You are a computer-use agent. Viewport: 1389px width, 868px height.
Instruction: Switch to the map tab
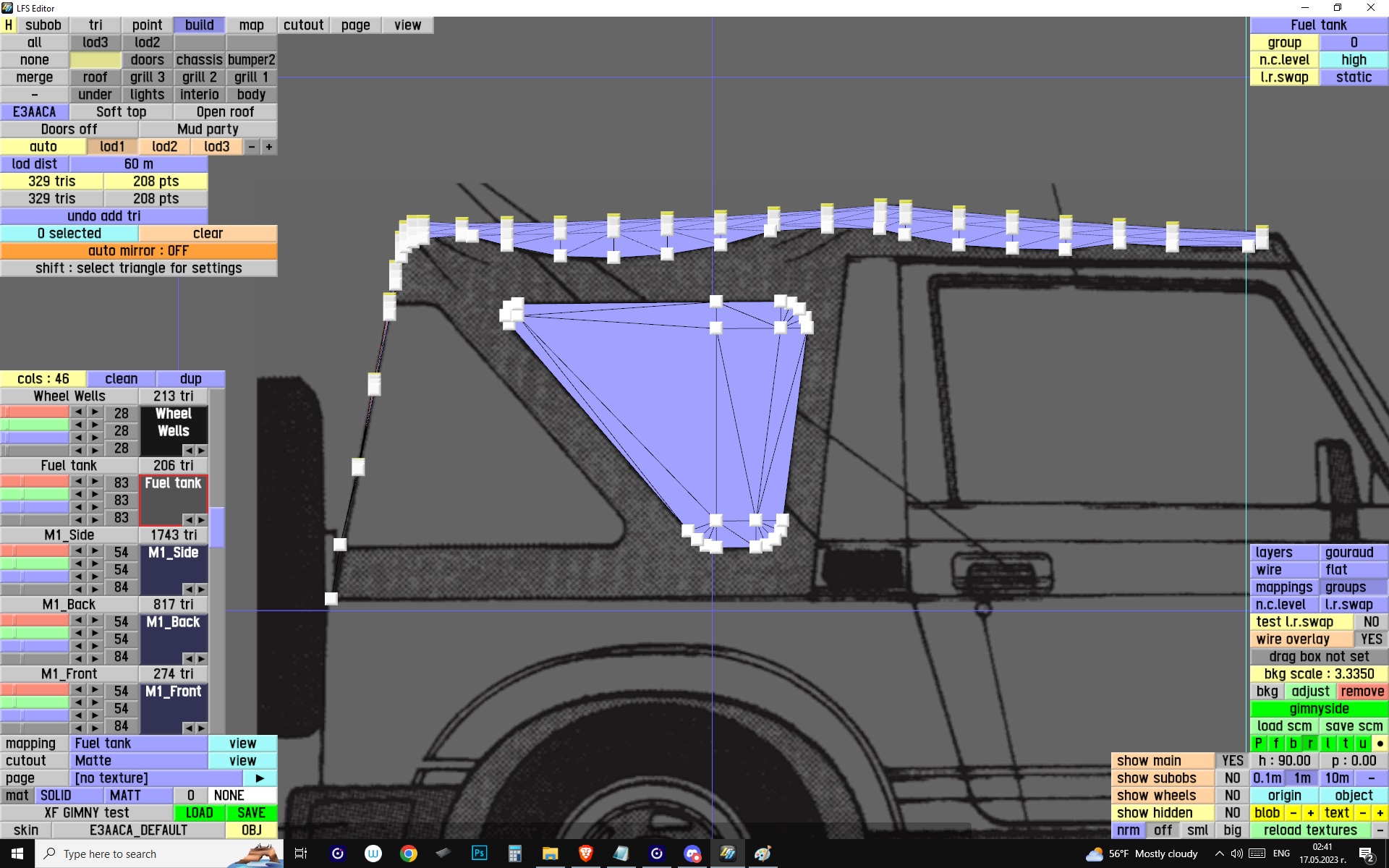pos(251,25)
